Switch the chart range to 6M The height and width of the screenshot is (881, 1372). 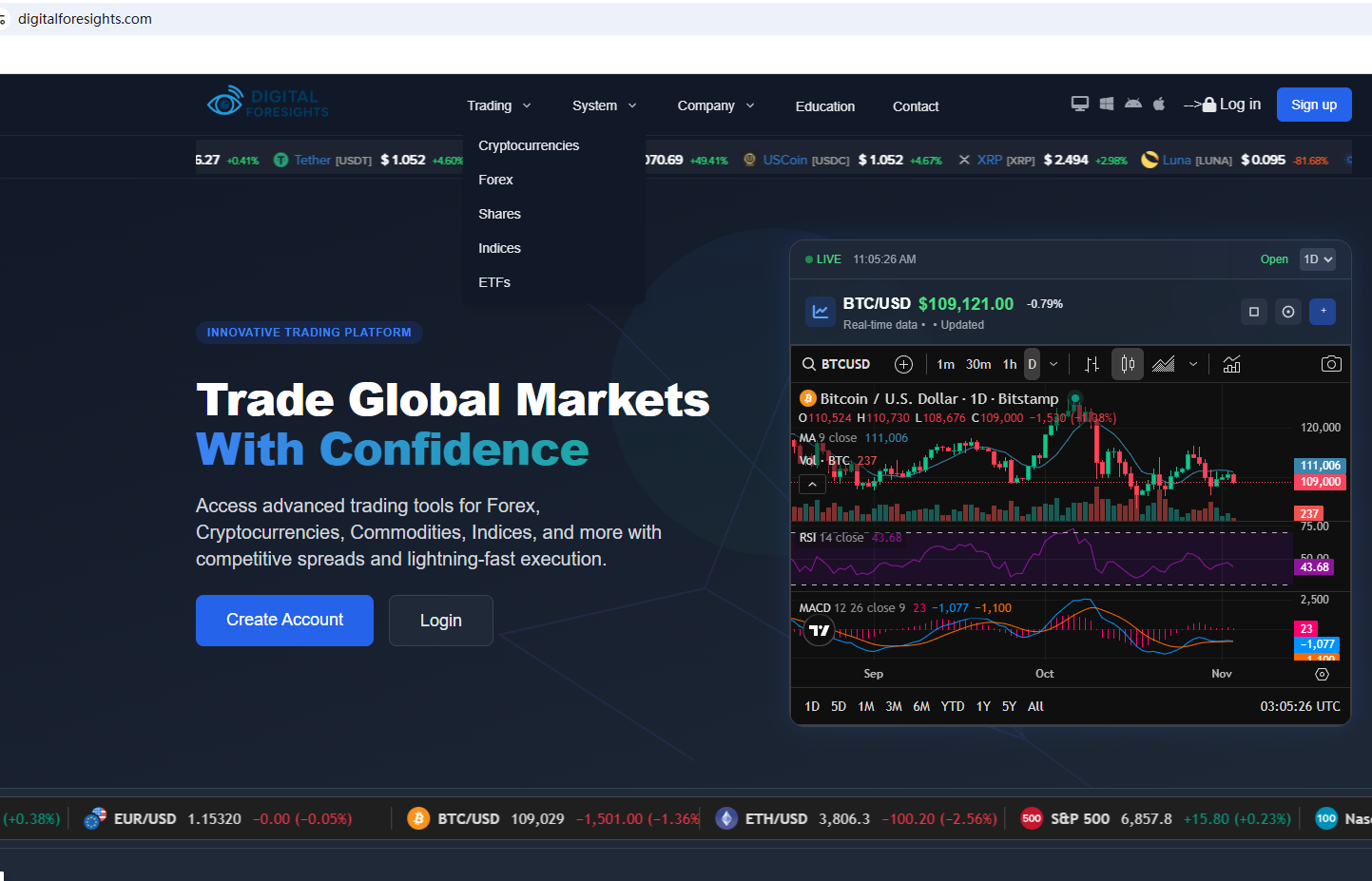tap(921, 706)
